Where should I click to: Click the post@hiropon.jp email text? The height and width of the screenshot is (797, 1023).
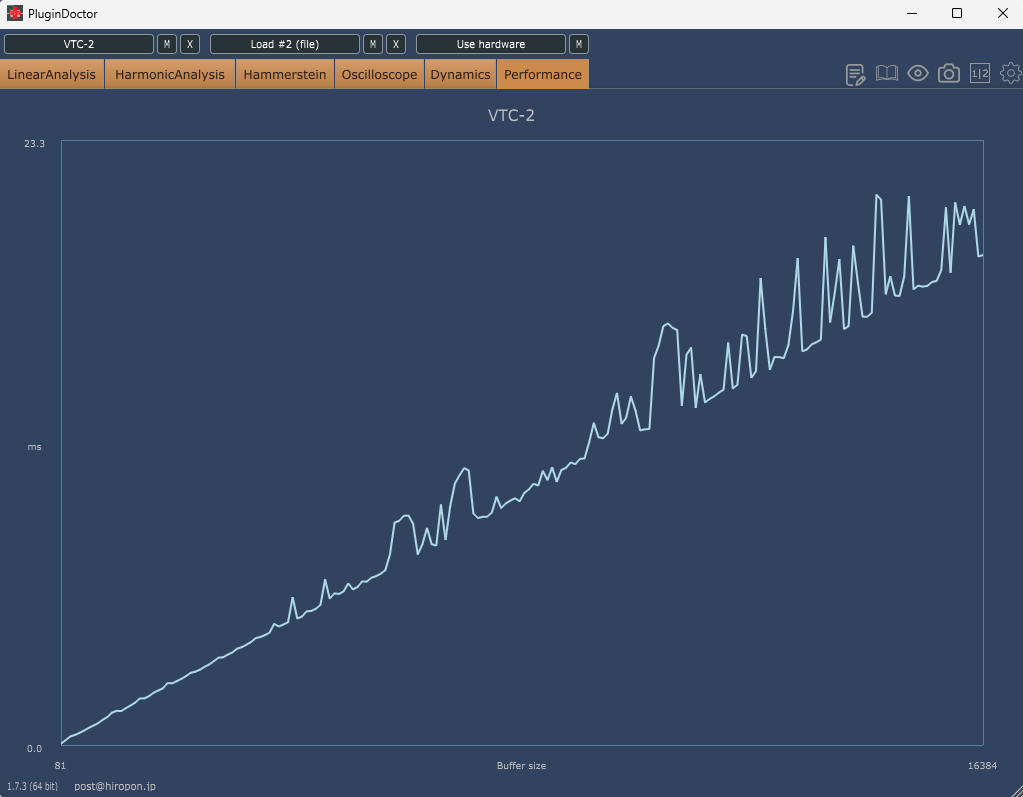pos(115,786)
